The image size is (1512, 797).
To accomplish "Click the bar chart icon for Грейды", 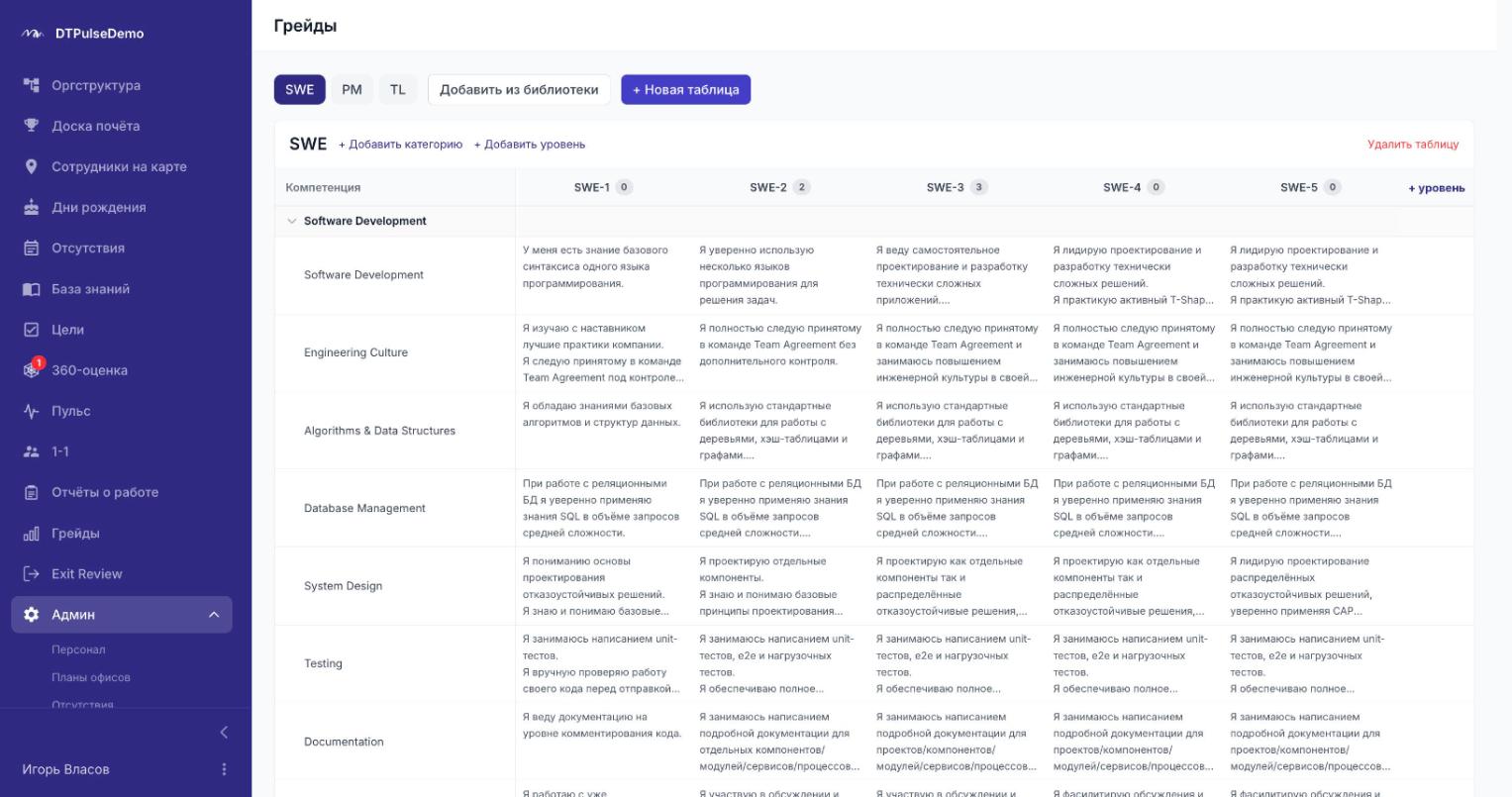I will tap(32, 534).
